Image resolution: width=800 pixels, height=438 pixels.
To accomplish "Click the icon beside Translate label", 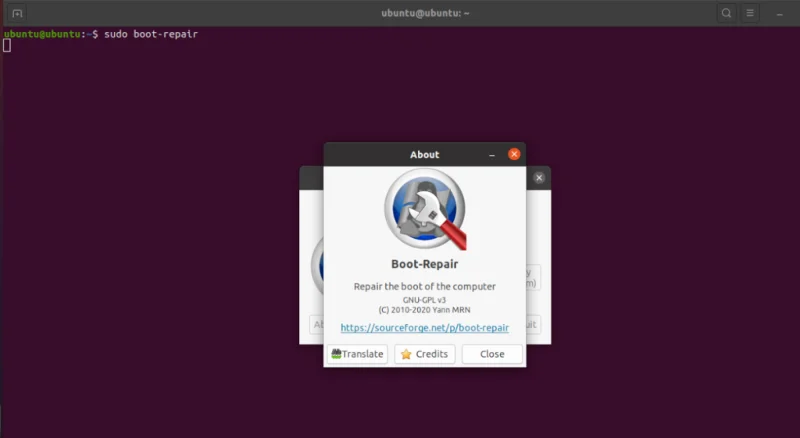I will point(336,354).
